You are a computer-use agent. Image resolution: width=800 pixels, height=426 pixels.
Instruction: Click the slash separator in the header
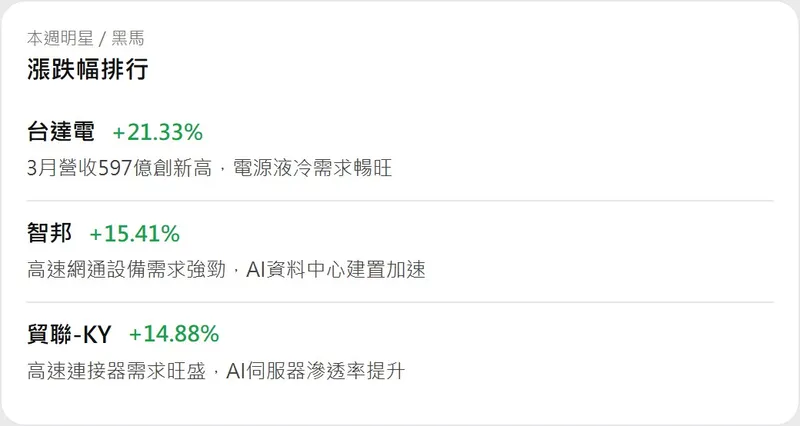coord(102,39)
